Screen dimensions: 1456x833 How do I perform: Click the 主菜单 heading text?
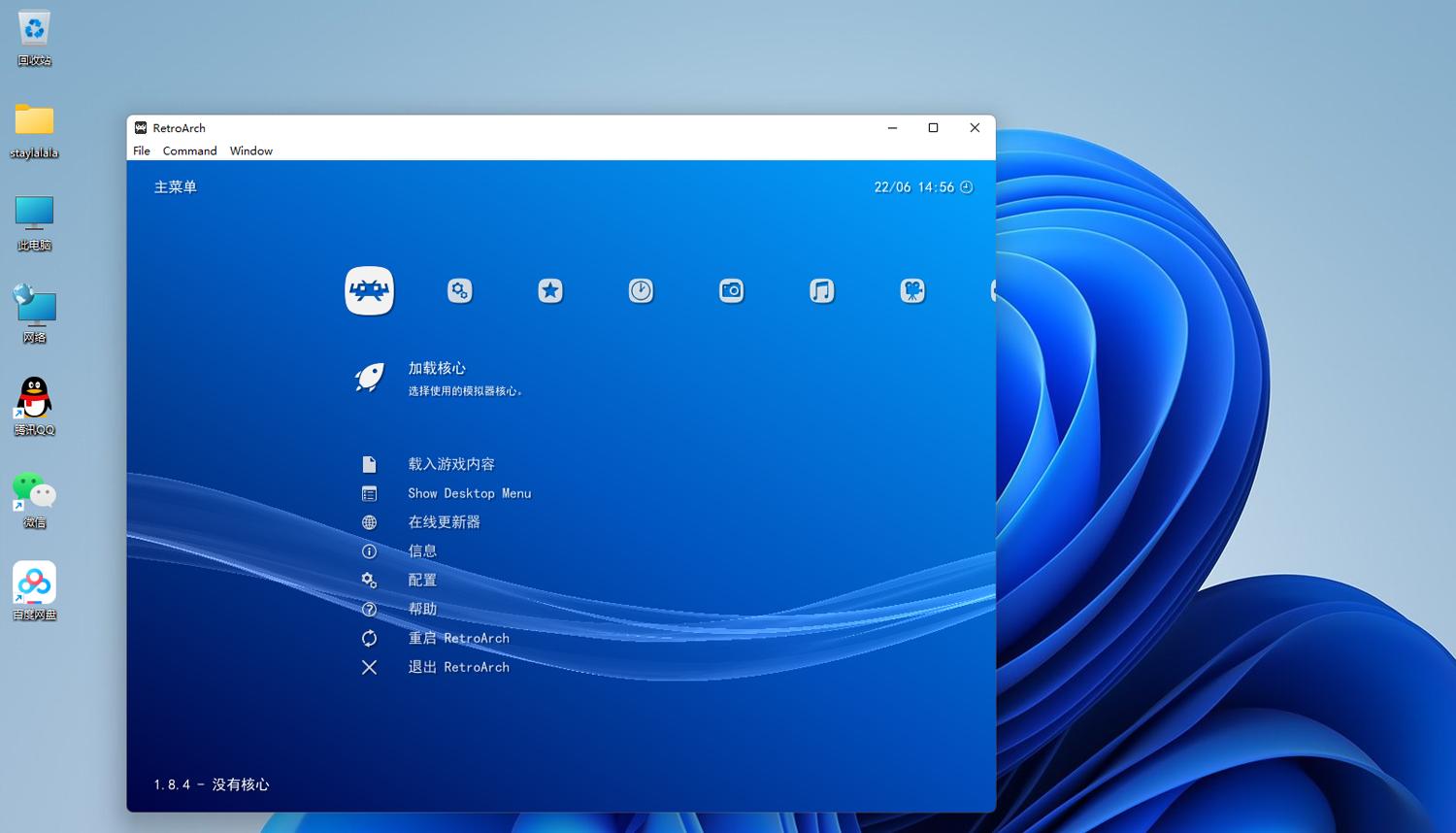176,187
